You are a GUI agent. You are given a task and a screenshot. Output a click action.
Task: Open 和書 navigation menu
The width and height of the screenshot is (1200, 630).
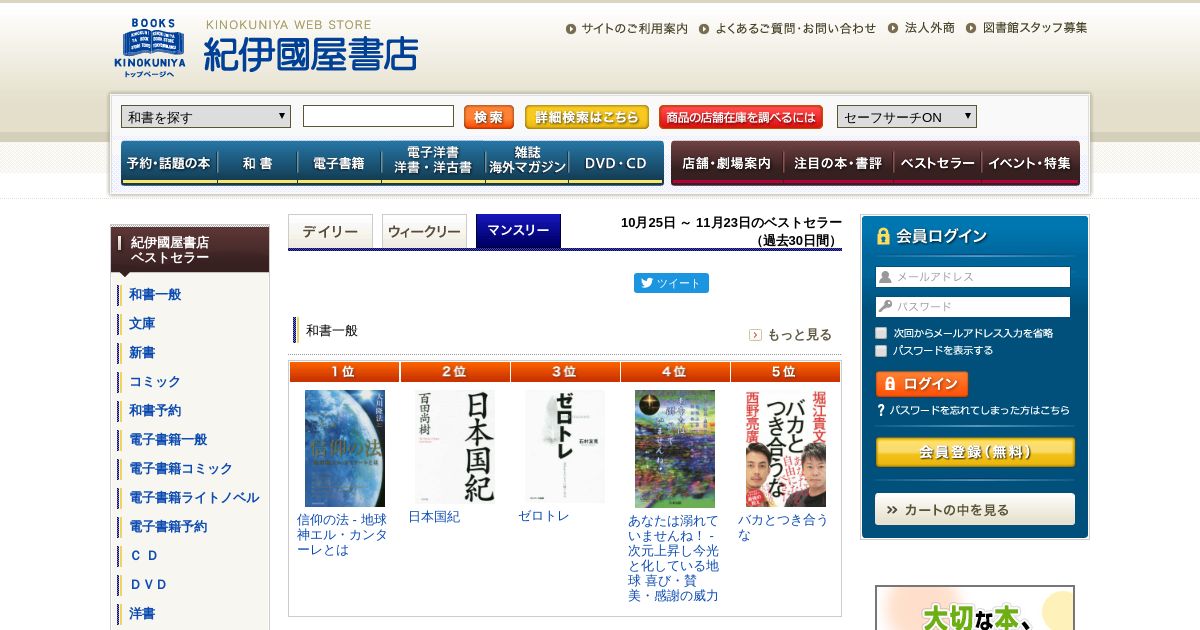[257, 163]
